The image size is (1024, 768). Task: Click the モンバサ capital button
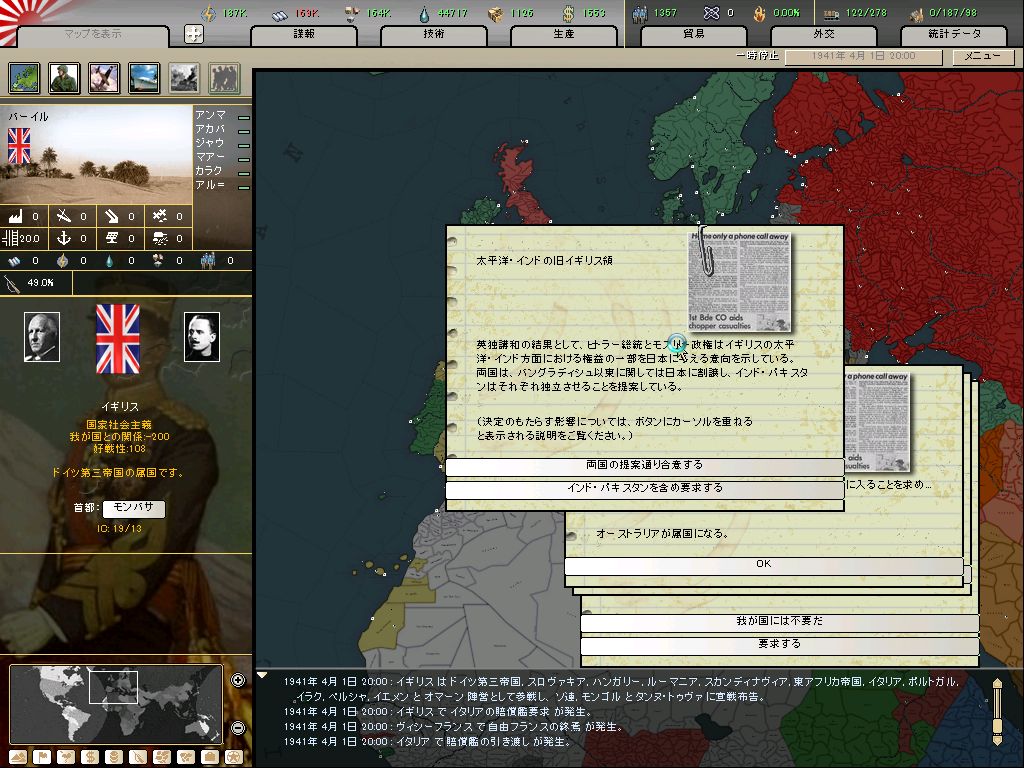[x=134, y=507]
